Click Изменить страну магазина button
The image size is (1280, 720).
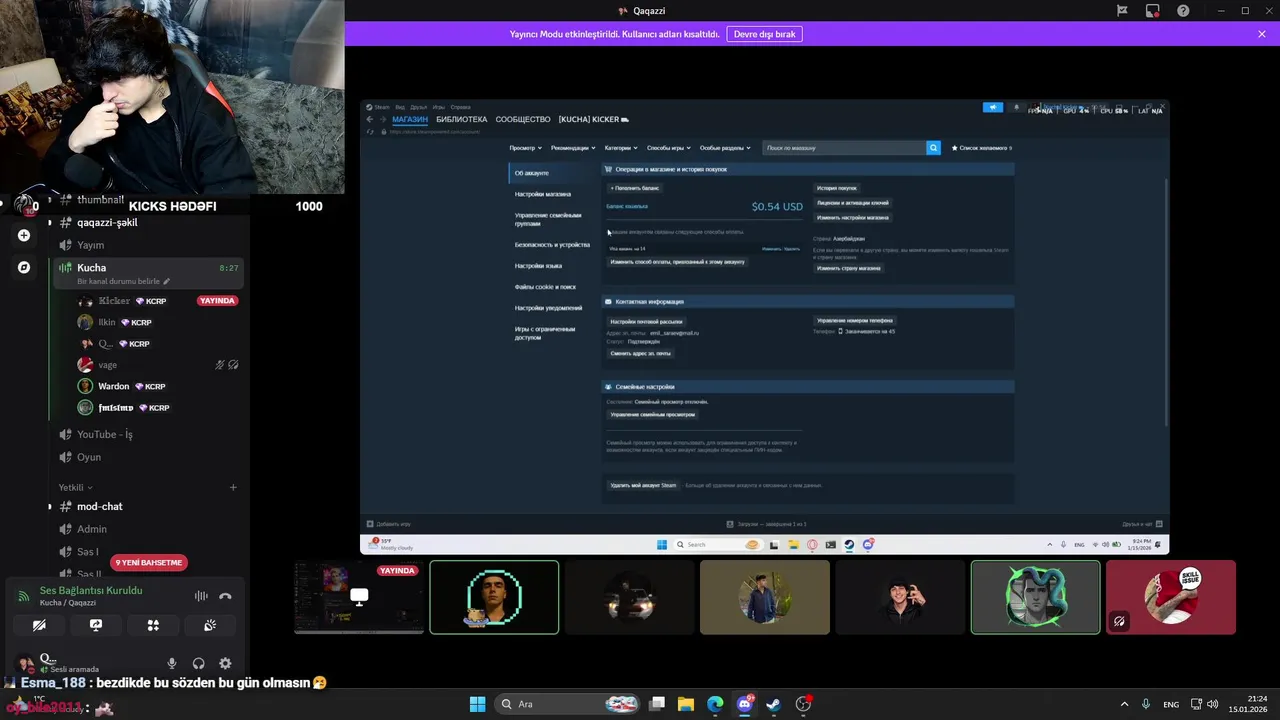click(849, 268)
